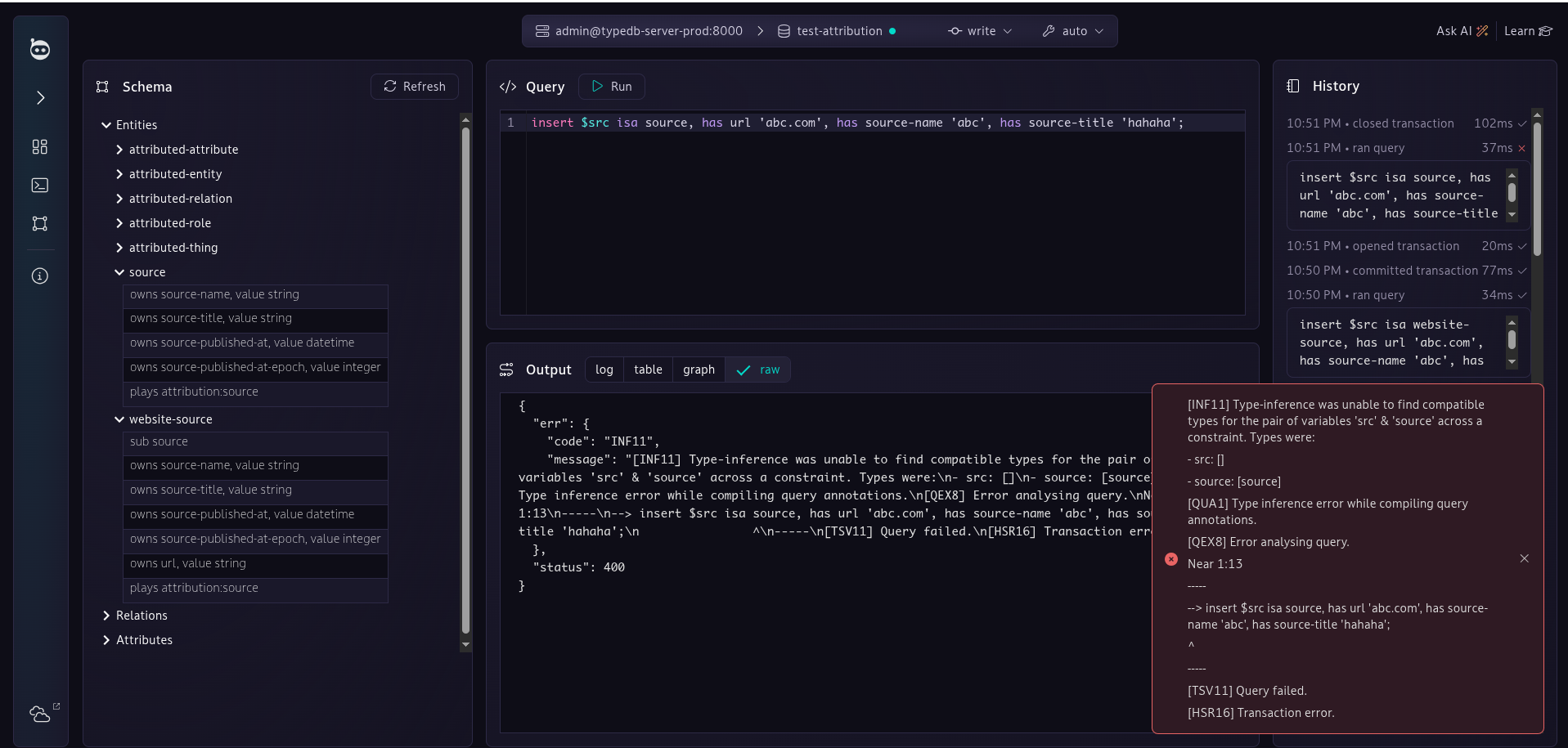Screen dimensions: 1568x748
Task: Expand the attributed-attribute entity
Action: coord(119,150)
